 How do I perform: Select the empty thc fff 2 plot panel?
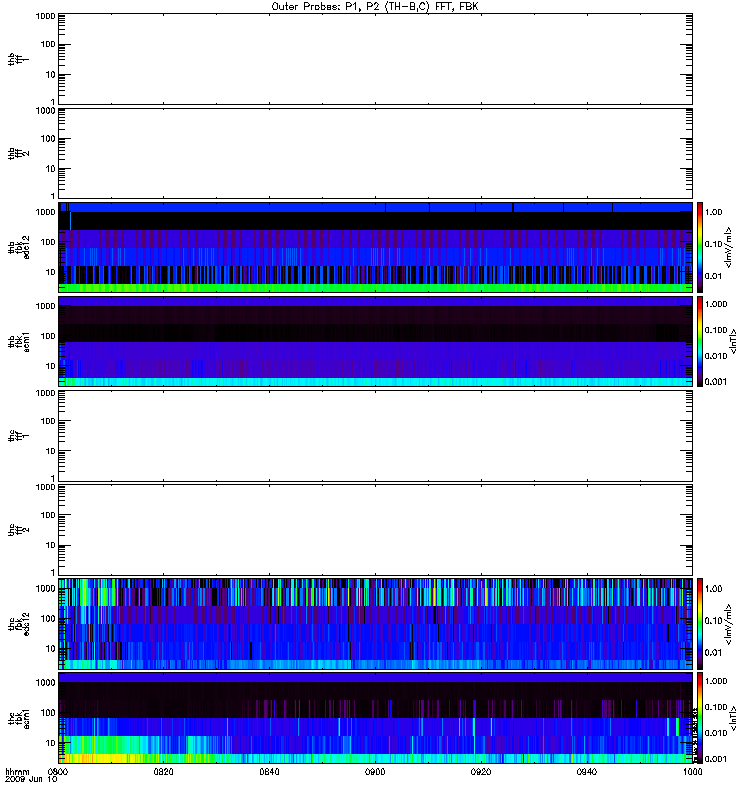tap(375, 530)
